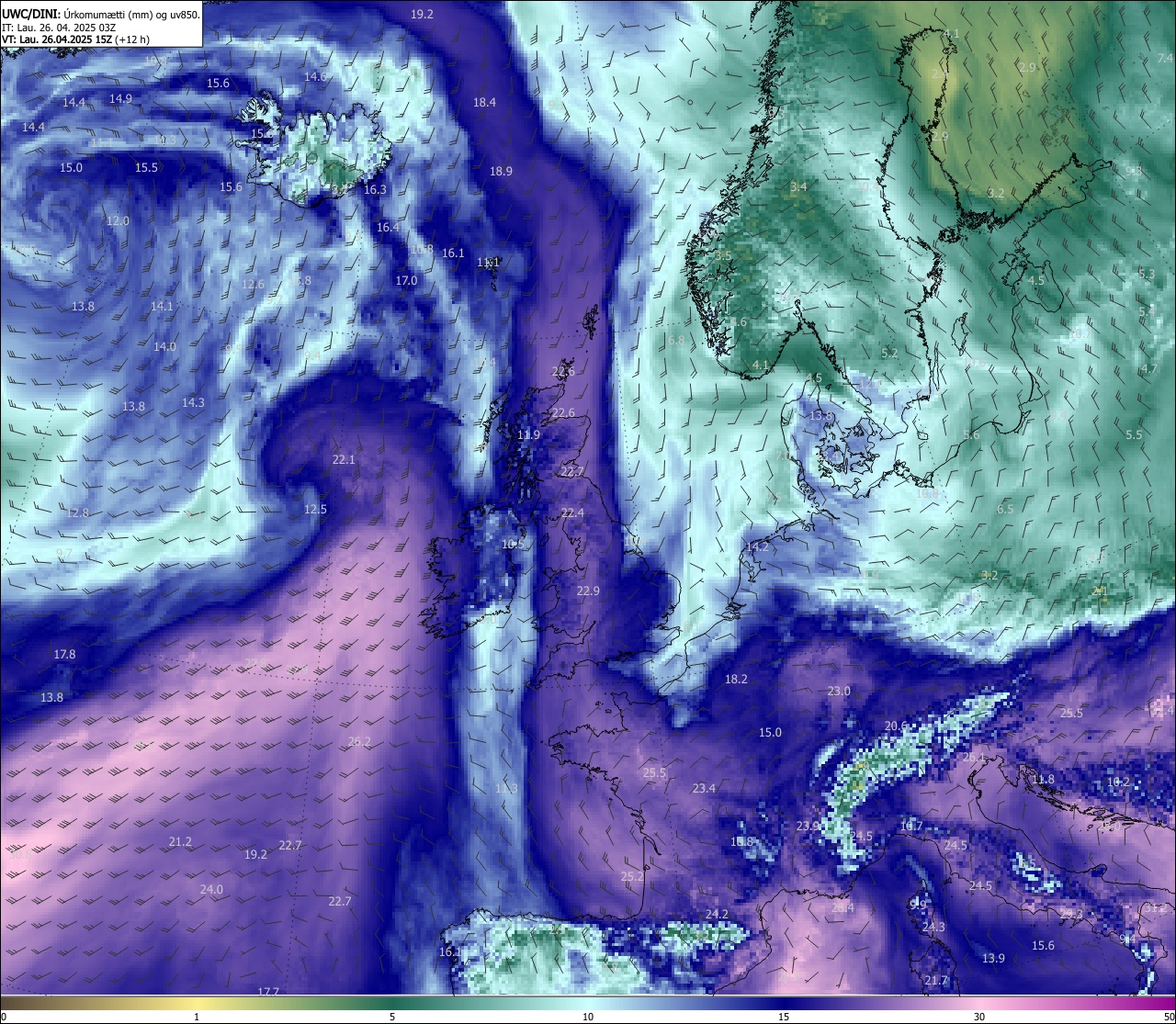
Task: Click the 12.0 value in the swirl
Action: (x=118, y=220)
